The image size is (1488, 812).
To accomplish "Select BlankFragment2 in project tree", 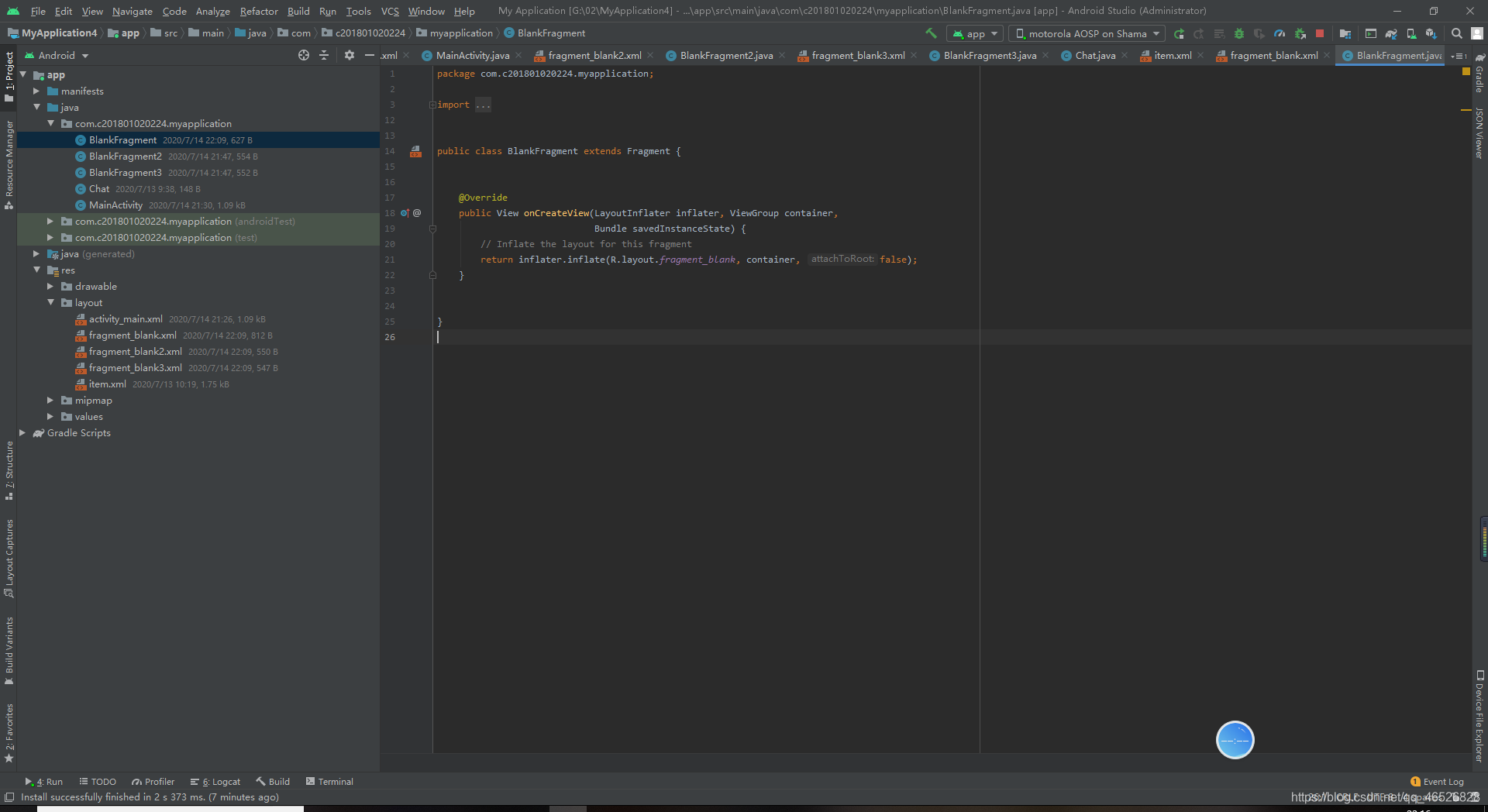I will pyautogui.click(x=125, y=157).
